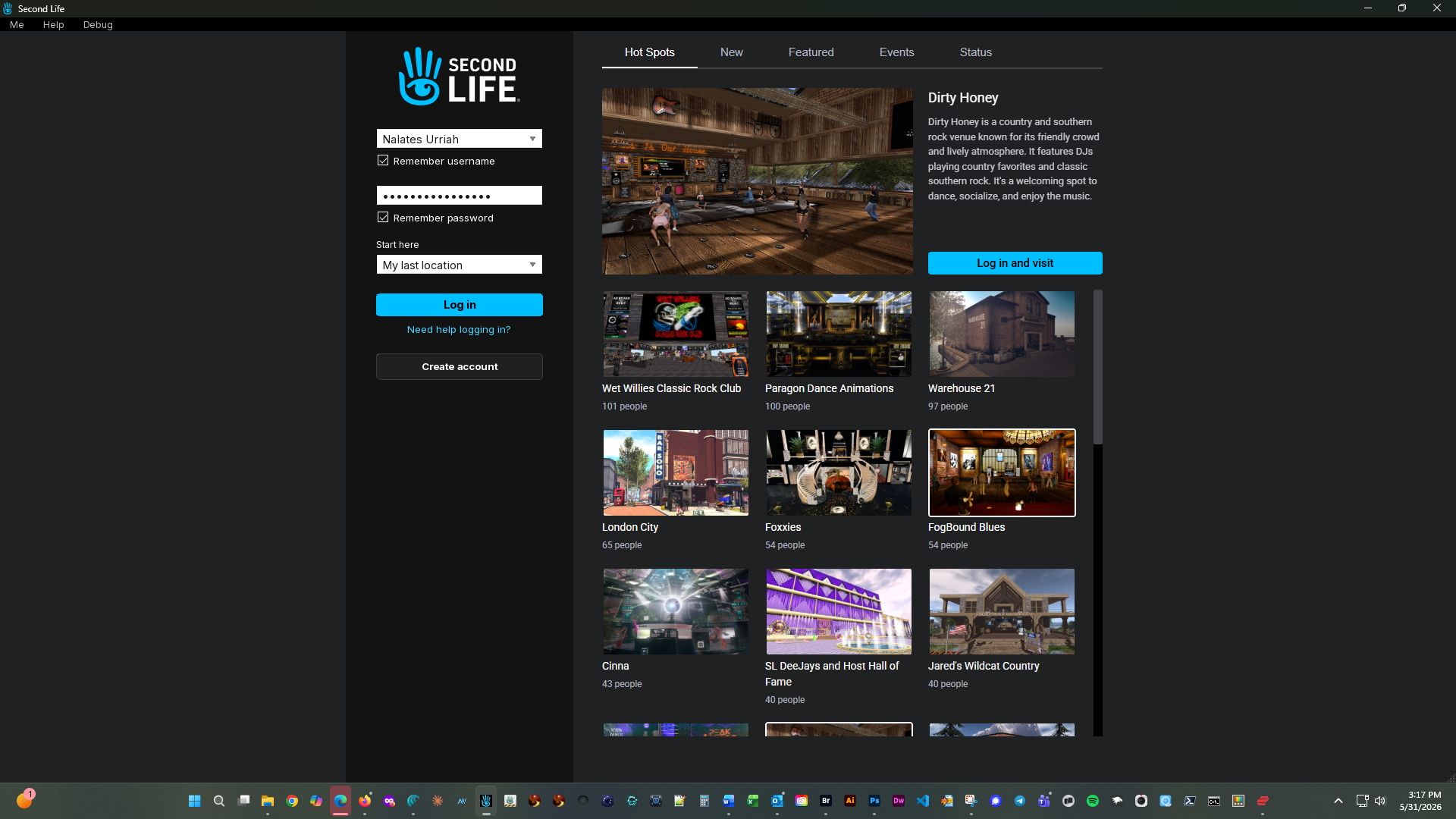The width and height of the screenshot is (1456, 819).
Task: Select the SL DeeJays Hall of Fame thumbnail
Action: point(839,612)
